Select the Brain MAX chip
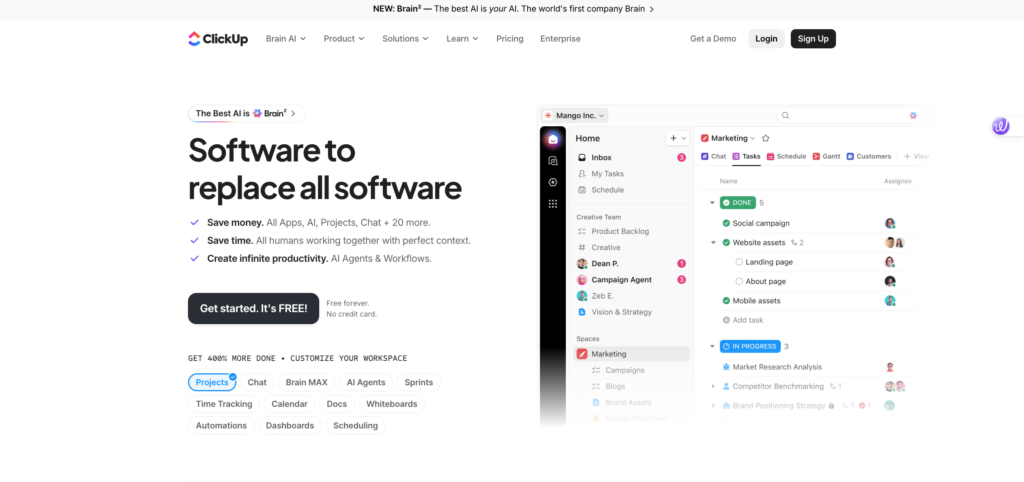Viewport: 1024px width, 482px height. tap(306, 382)
